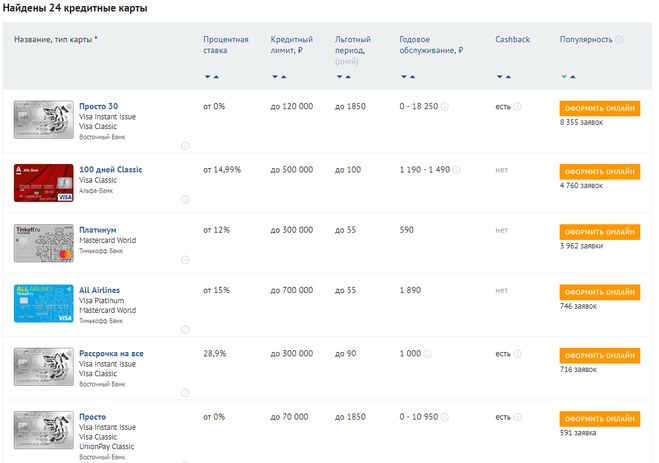Open info icon next to Популярность header
The width and height of the screenshot is (659, 463).
pos(619,39)
